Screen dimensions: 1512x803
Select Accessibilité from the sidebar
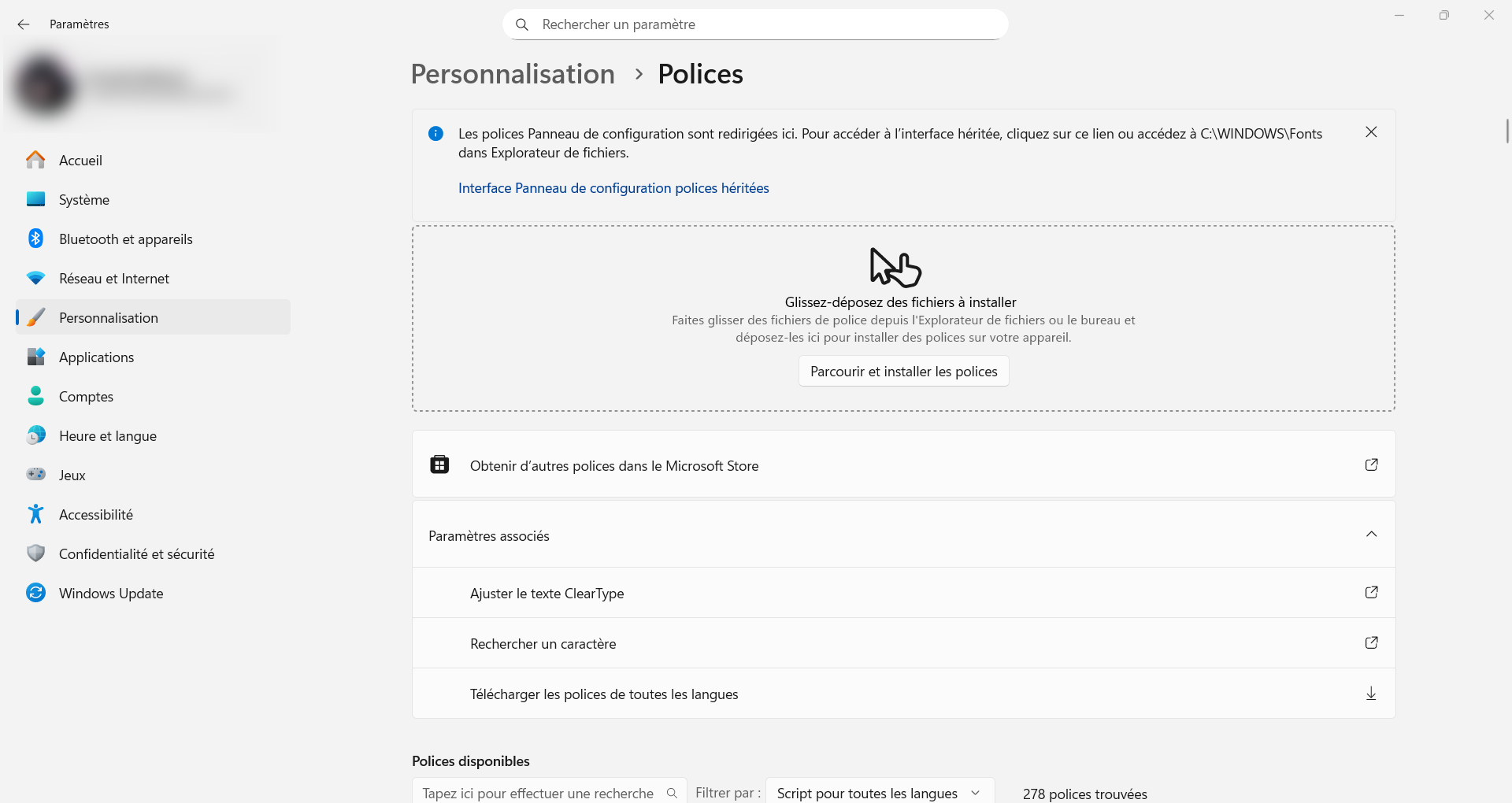96,515
